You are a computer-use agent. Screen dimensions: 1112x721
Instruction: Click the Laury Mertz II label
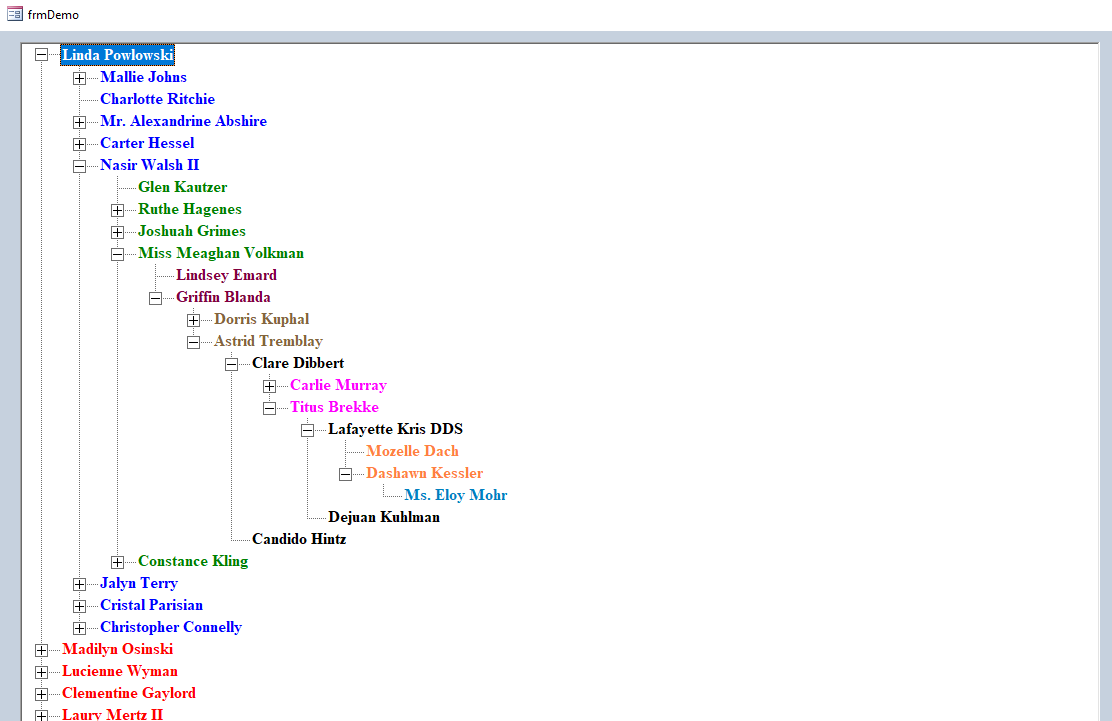pyautogui.click(x=113, y=713)
